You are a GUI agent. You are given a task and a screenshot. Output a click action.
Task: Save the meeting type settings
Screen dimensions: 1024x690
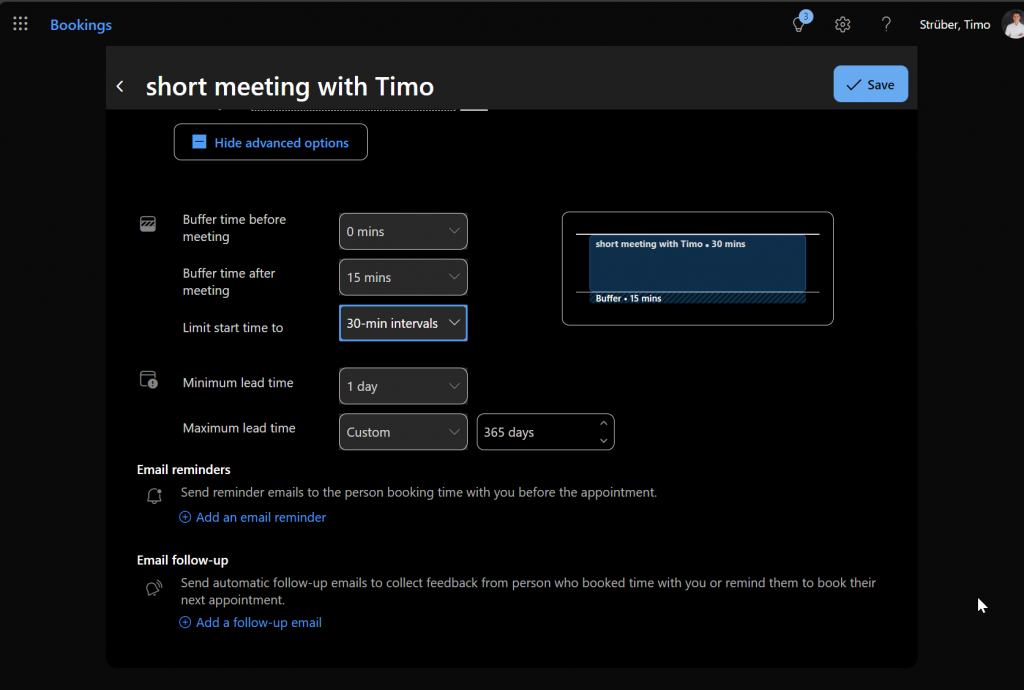(x=870, y=85)
